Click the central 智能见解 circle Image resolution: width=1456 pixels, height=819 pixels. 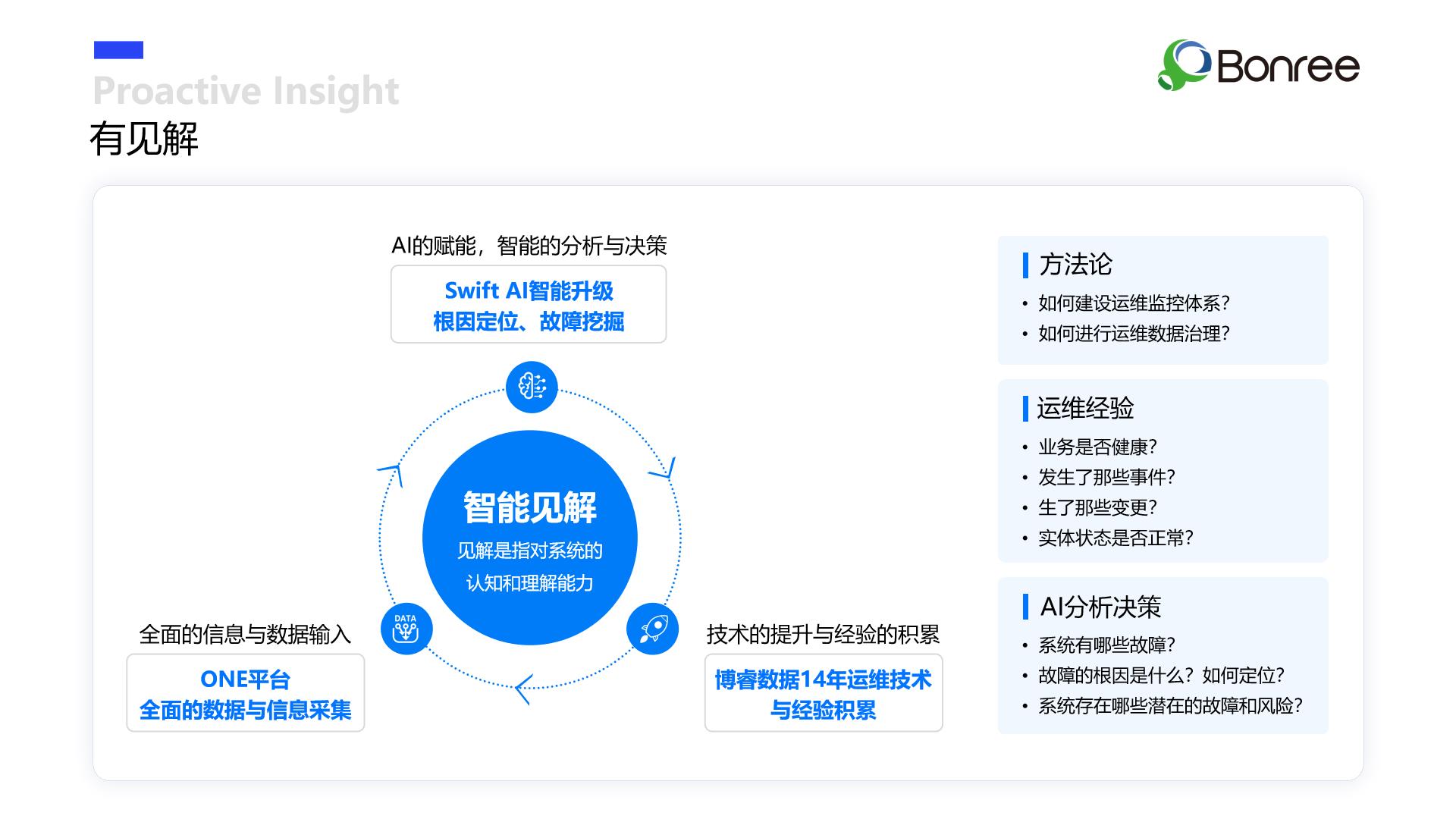(x=530, y=538)
